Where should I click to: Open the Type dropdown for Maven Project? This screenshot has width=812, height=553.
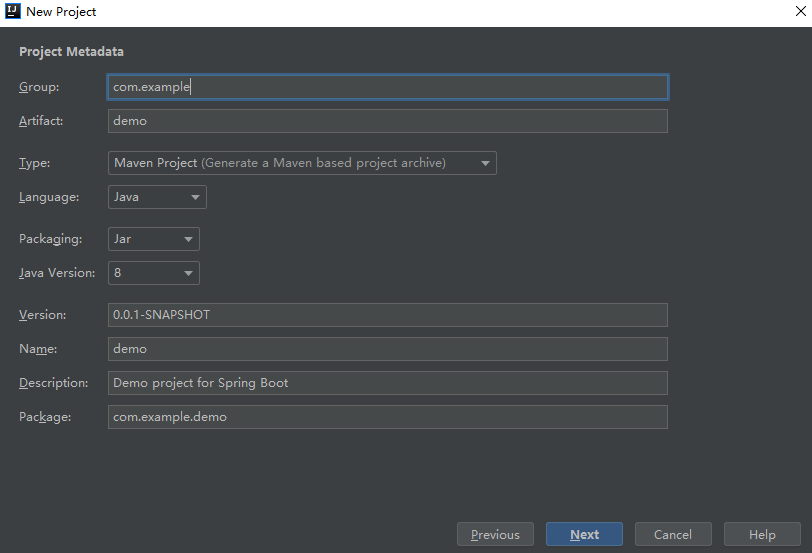302,163
